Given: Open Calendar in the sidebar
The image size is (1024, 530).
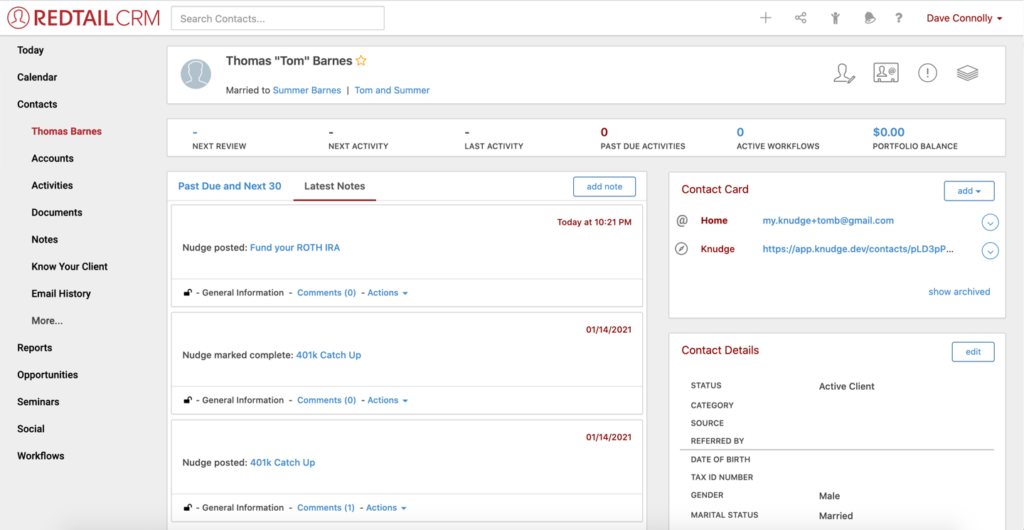Looking at the screenshot, I should 37,77.
